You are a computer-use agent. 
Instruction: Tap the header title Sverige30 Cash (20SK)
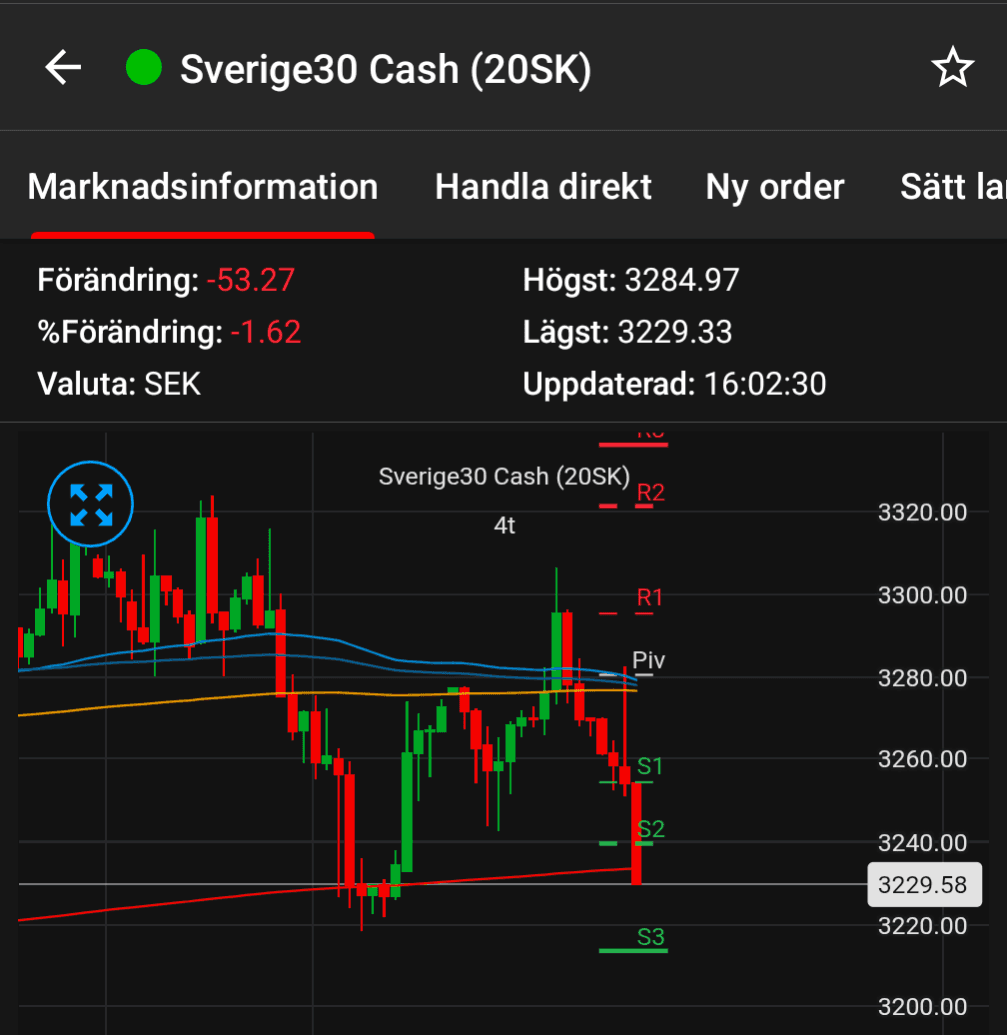click(x=385, y=69)
